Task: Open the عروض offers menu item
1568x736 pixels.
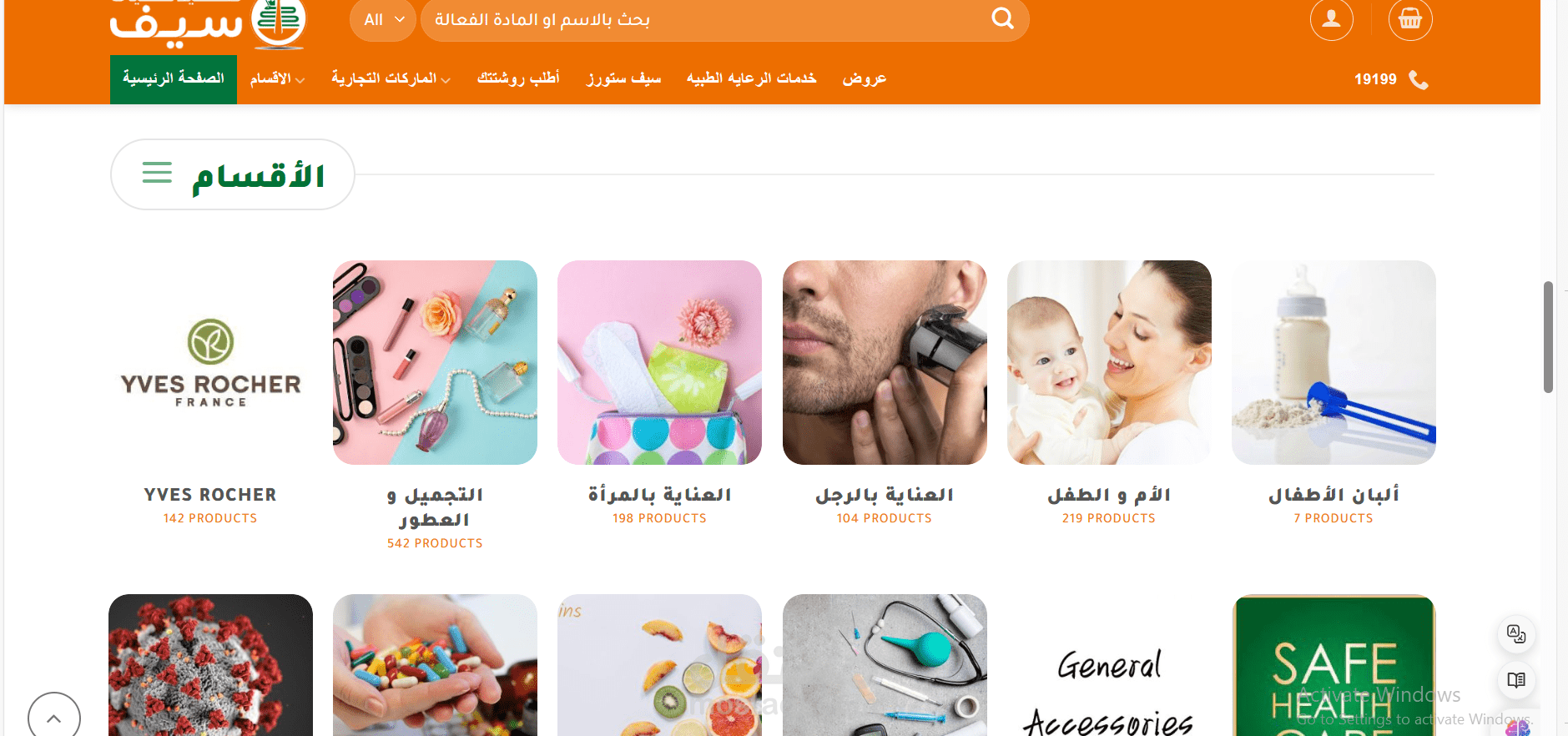Action: tap(864, 78)
